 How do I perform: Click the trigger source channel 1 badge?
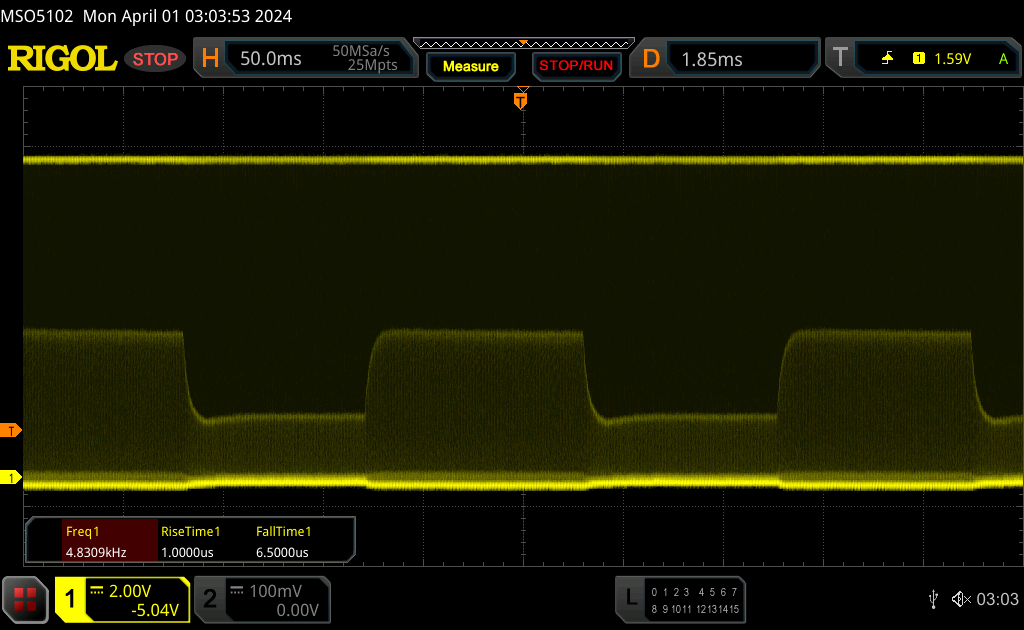(919, 59)
